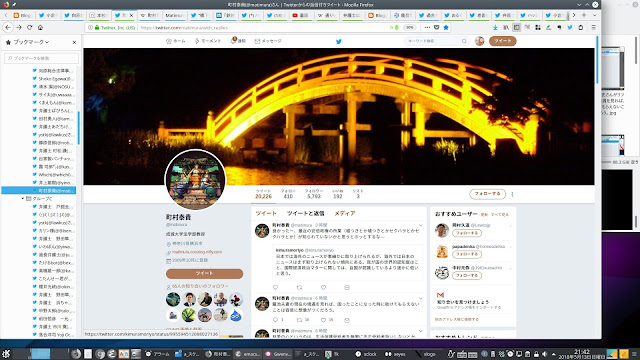Toggle the sidebar view button
Screen dimensions: 640x360
[516, 27]
